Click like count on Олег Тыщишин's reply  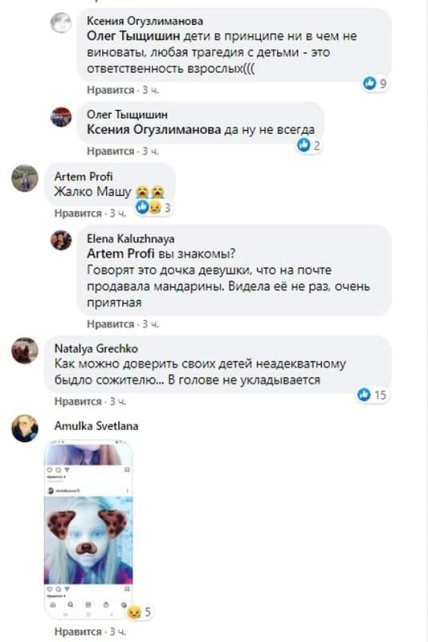tap(316, 145)
